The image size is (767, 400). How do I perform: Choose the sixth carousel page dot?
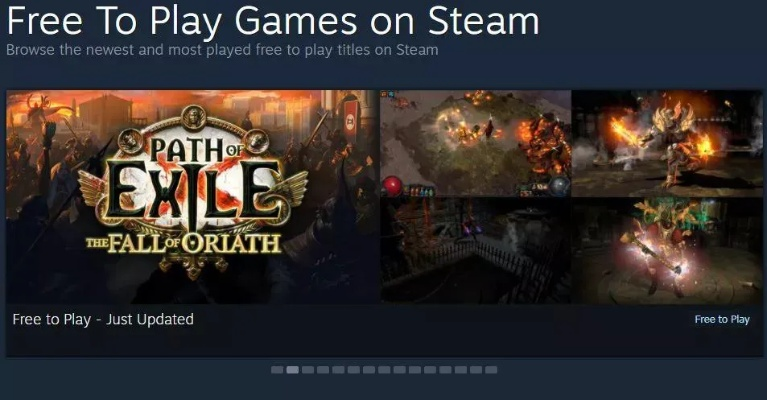point(354,370)
